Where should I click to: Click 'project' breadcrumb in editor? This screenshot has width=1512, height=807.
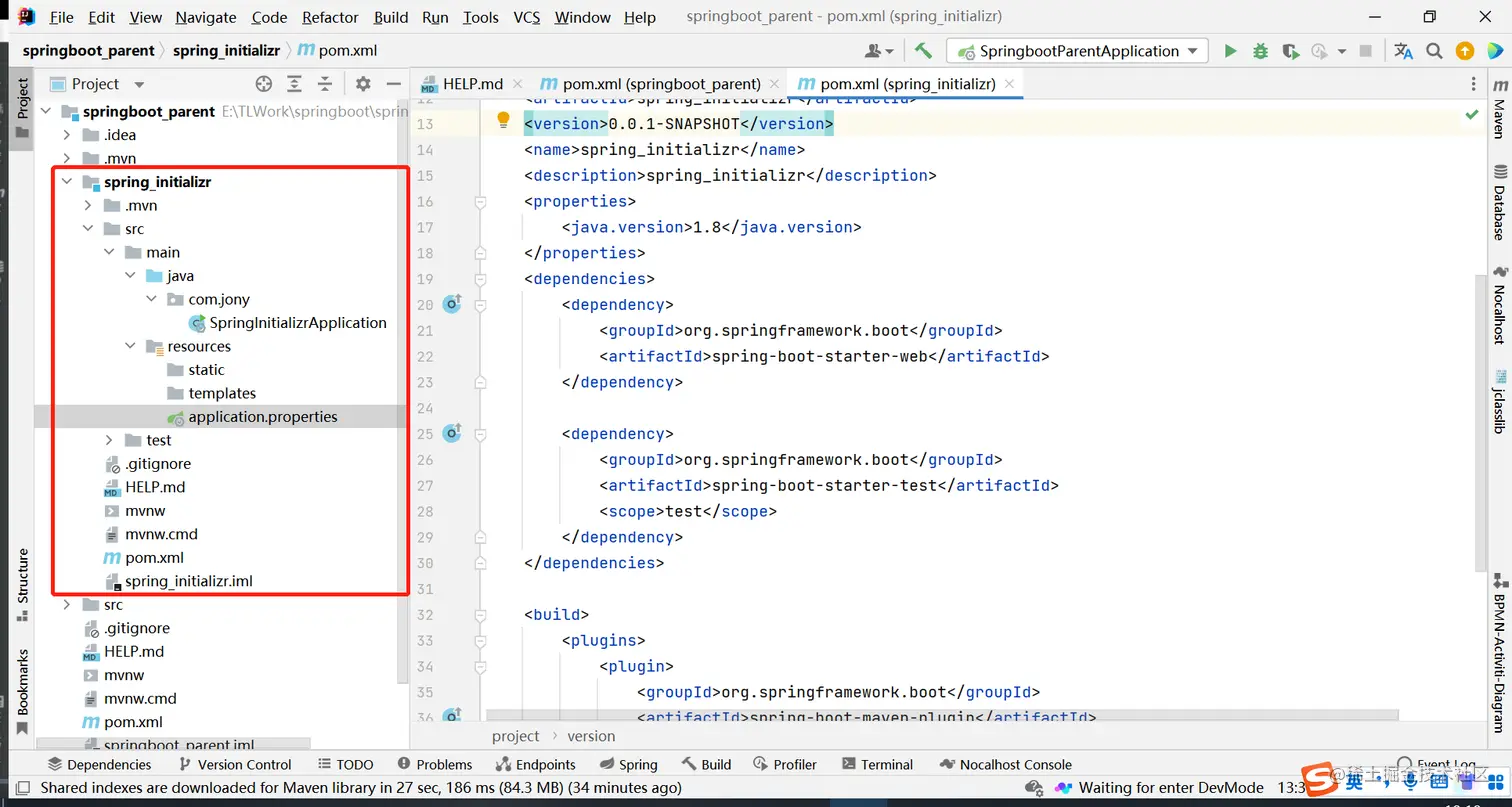coord(515,736)
